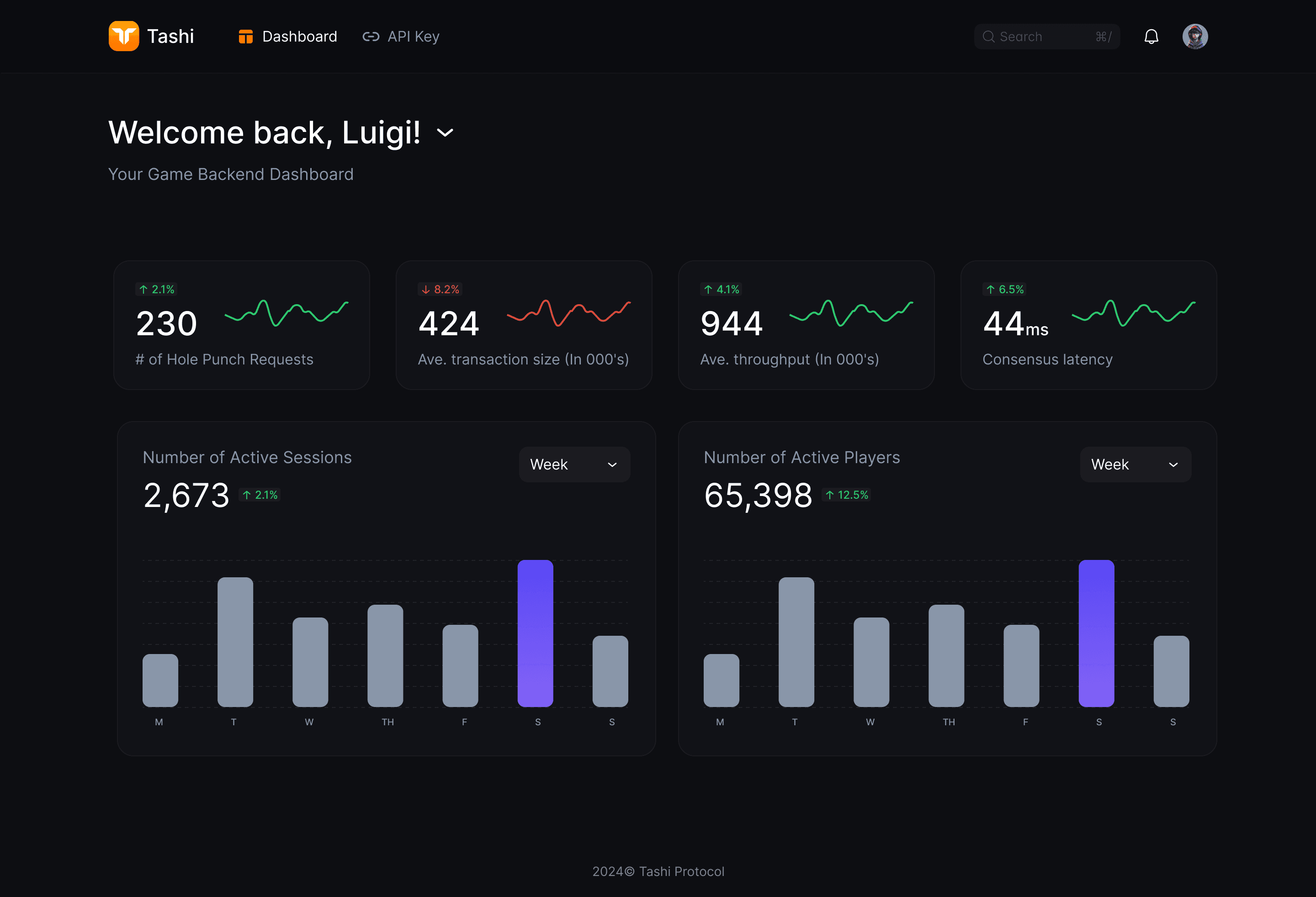Select the purple bar in Active Players chart
The height and width of the screenshot is (897, 1316).
pyautogui.click(x=1096, y=633)
